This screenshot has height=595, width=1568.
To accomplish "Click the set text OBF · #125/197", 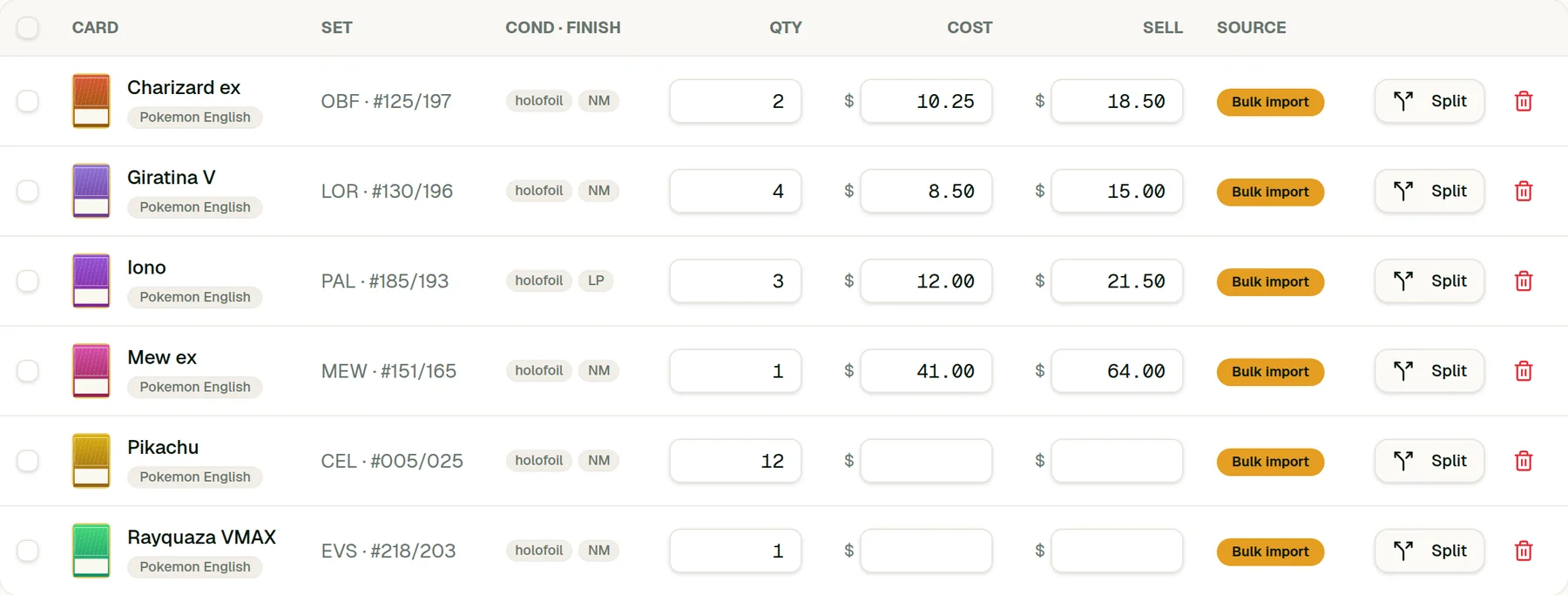I will coord(386,101).
